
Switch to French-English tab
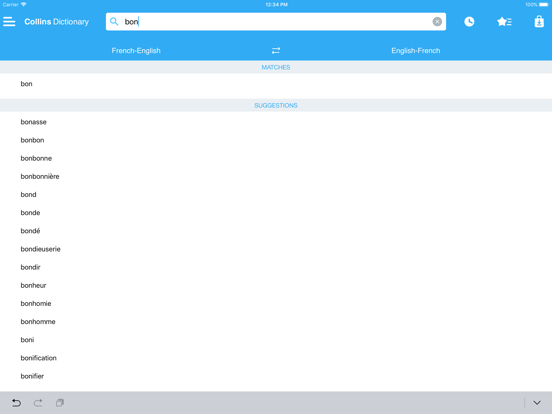(136, 51)
